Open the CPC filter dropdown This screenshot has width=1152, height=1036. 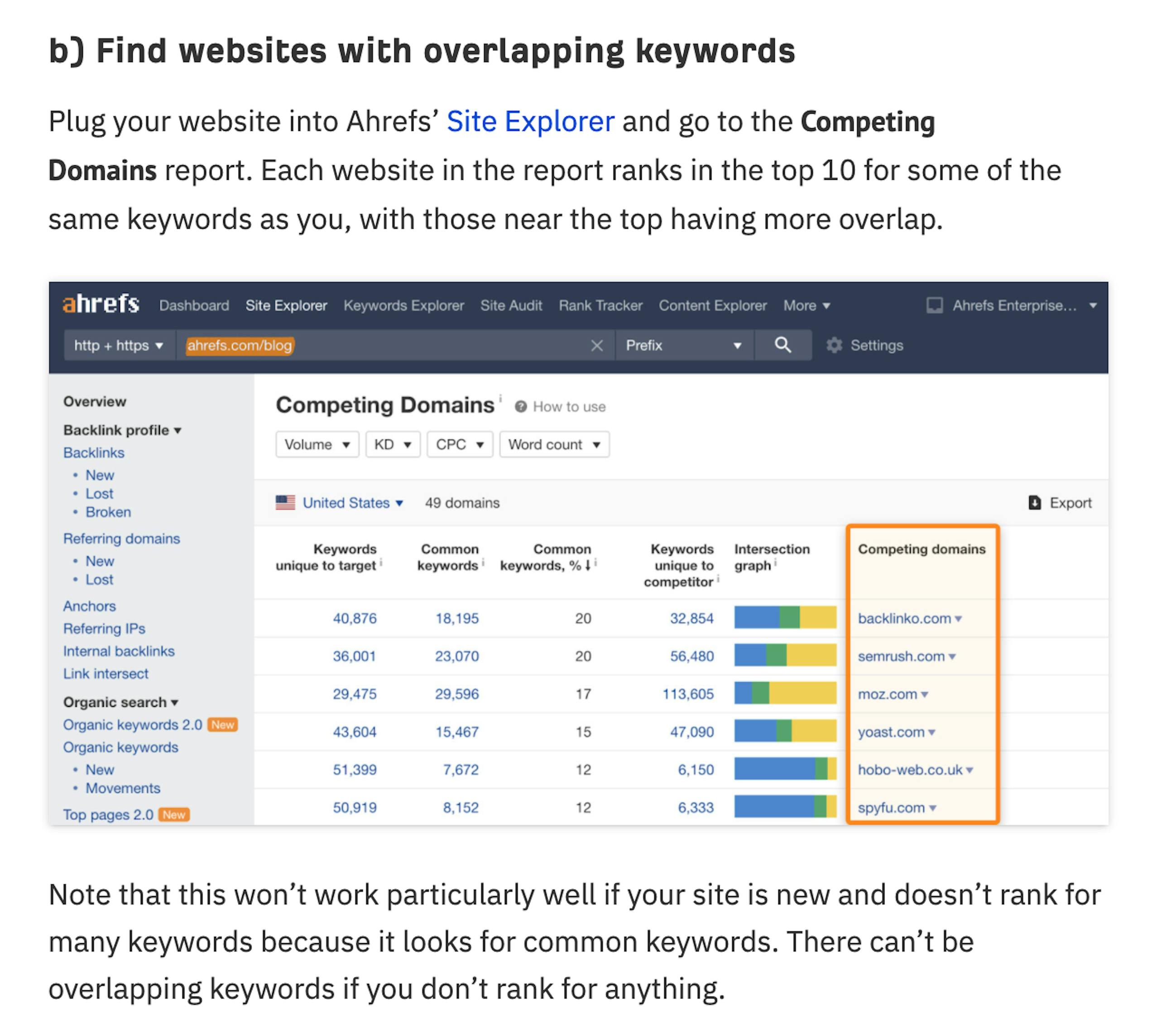(x=460, y=445)
